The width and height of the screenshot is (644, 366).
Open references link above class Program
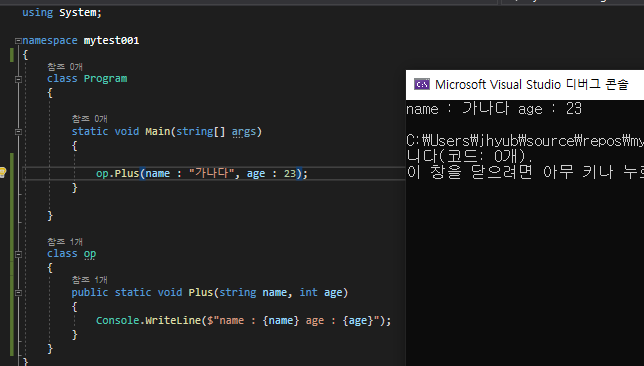click(65, 67)
